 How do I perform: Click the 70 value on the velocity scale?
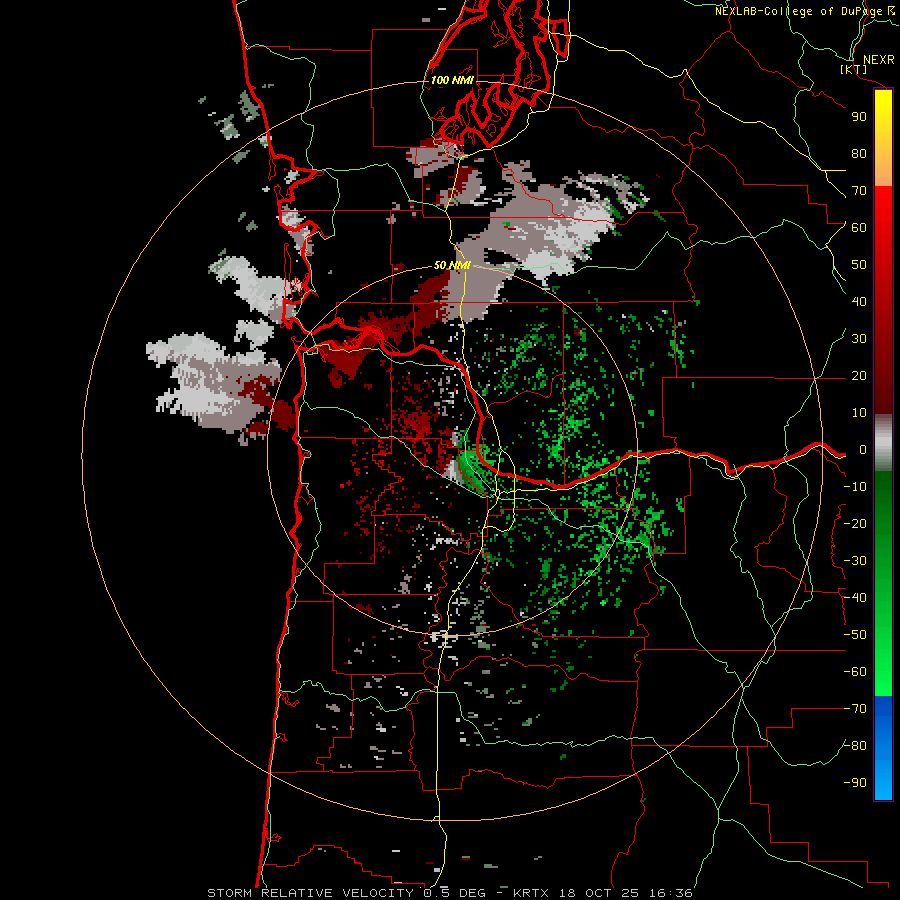pyautogui.click(x=859, y=191)
